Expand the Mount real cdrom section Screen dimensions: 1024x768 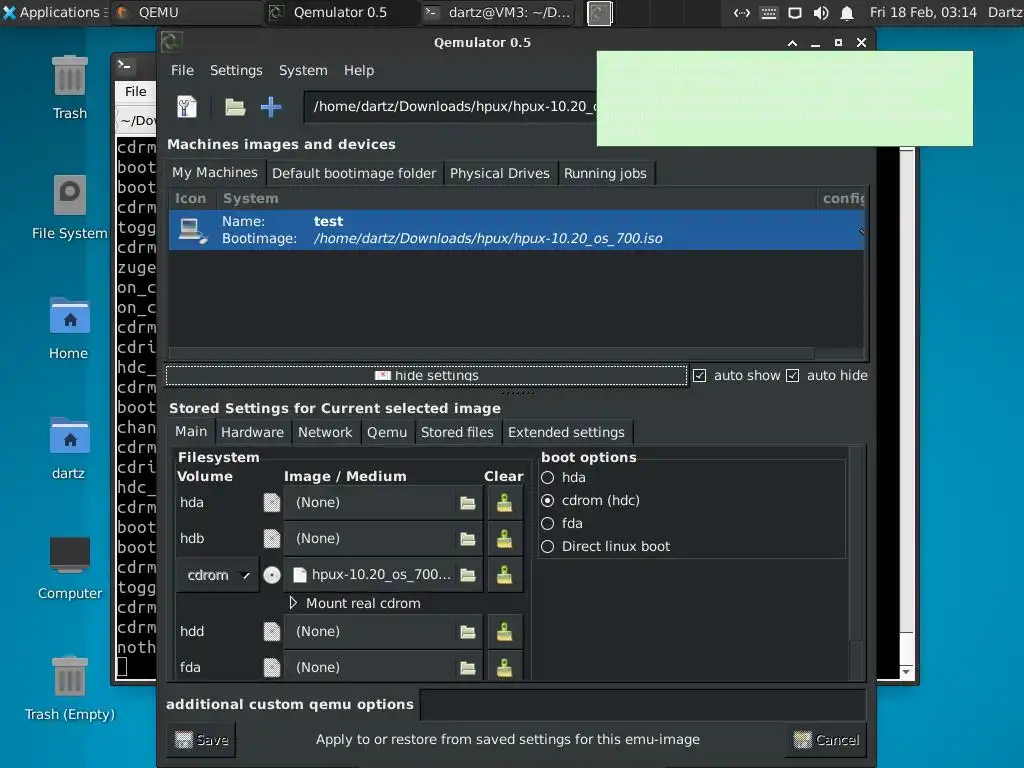[293, 603]
